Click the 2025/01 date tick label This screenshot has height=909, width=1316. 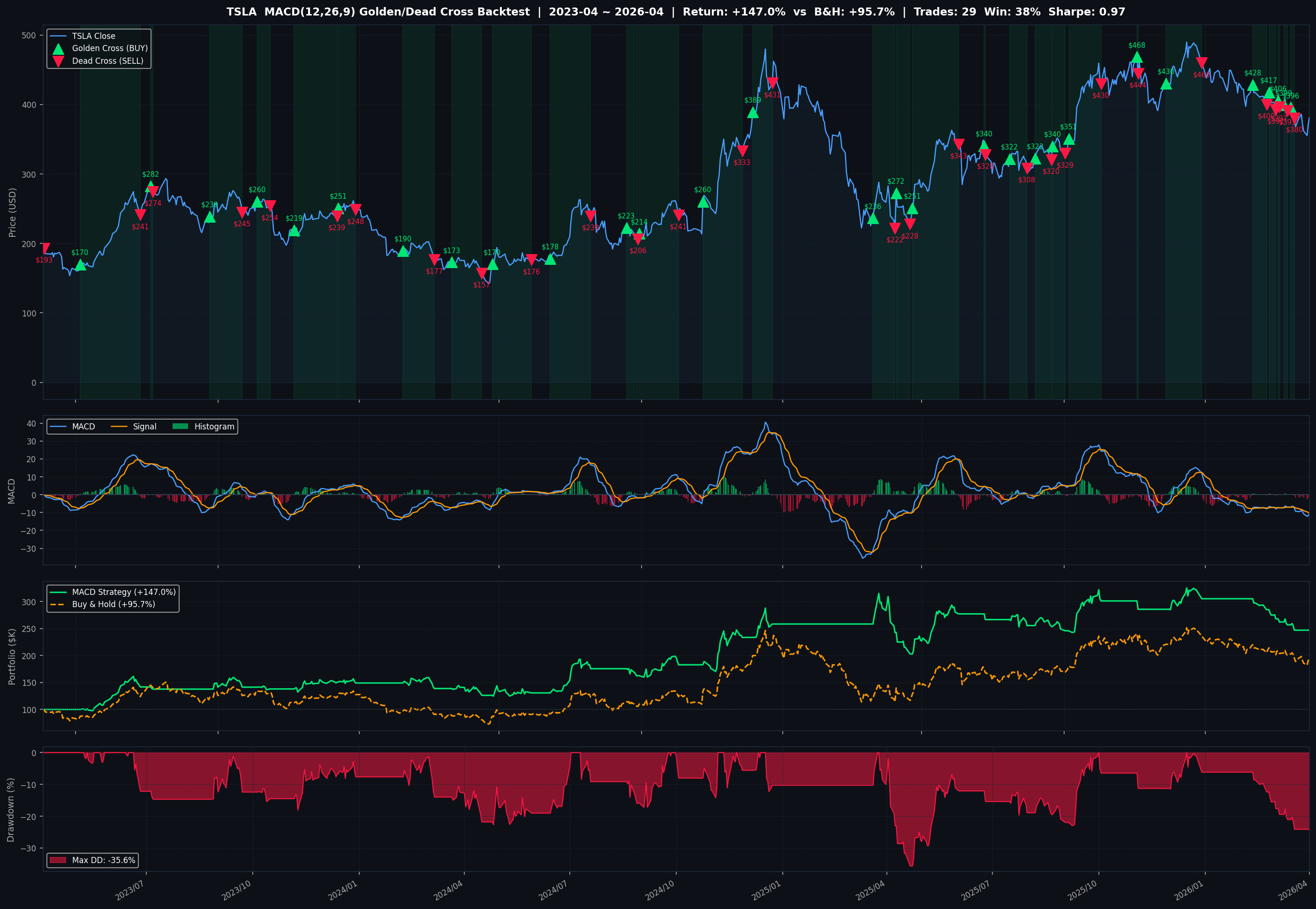click(x=766, y=891)
